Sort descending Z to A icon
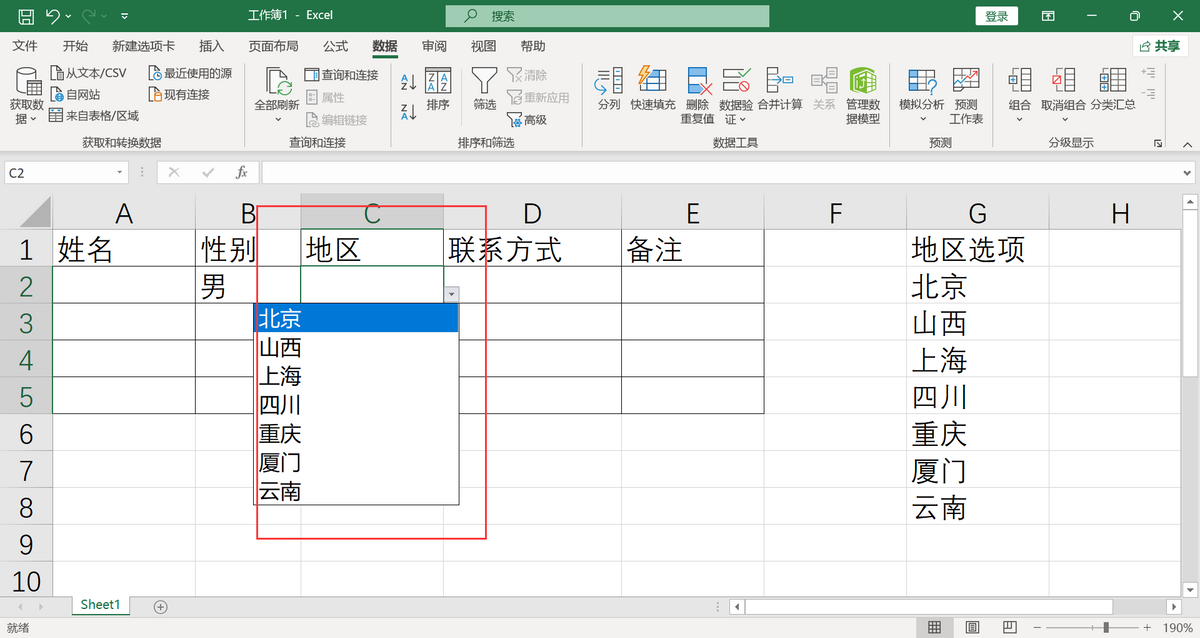Image resolution: width=1200 pixels, height=638 pixels. 408,112
